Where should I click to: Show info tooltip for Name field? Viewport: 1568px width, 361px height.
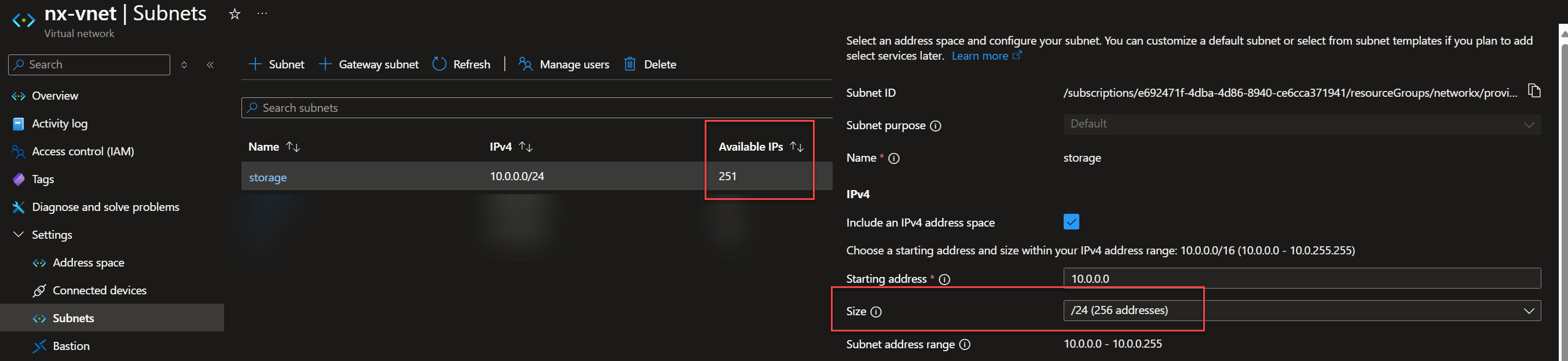click(893, 158)
